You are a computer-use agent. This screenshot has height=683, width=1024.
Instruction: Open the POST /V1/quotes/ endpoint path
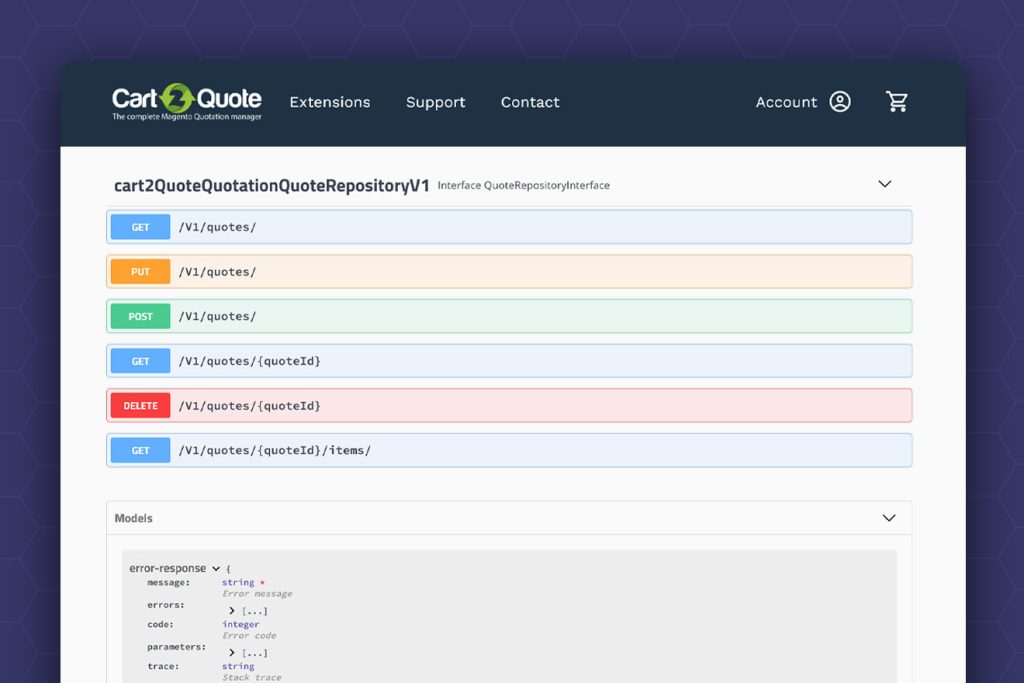coord(217,316)
